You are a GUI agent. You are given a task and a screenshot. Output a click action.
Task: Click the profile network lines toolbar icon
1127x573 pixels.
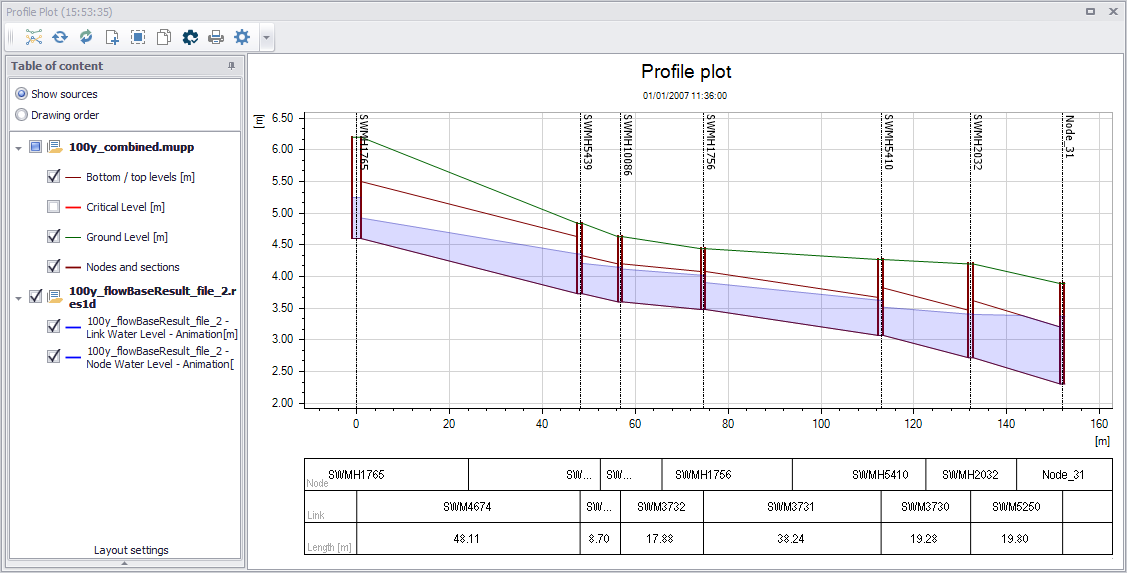[34, 37]
